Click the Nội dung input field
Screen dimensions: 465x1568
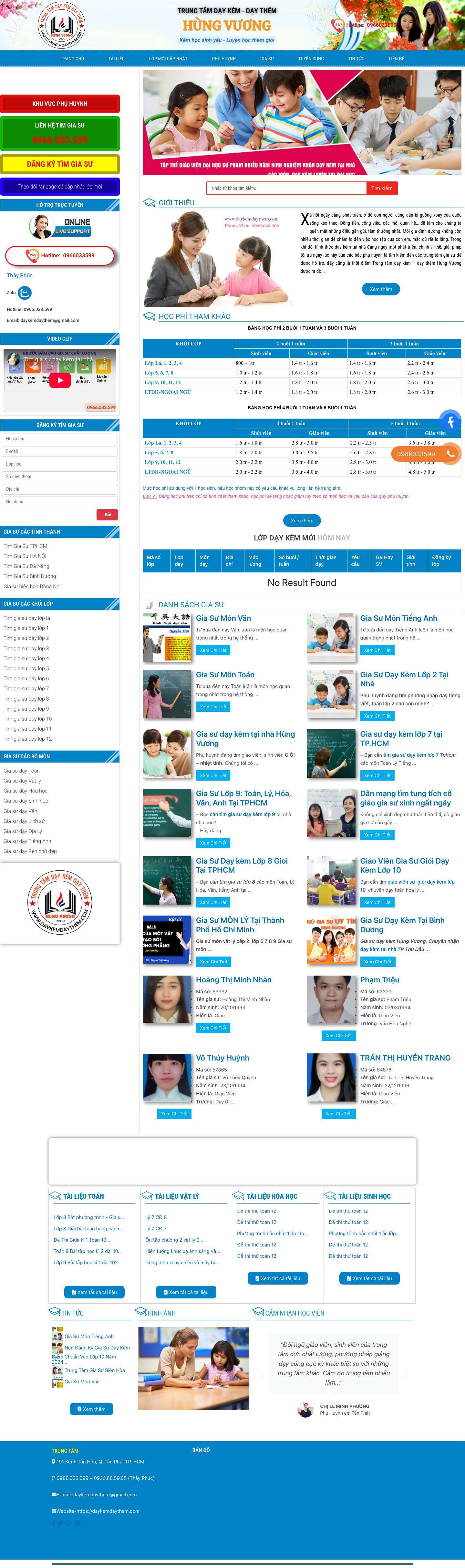pyautogui.click(x=60, y=502)
